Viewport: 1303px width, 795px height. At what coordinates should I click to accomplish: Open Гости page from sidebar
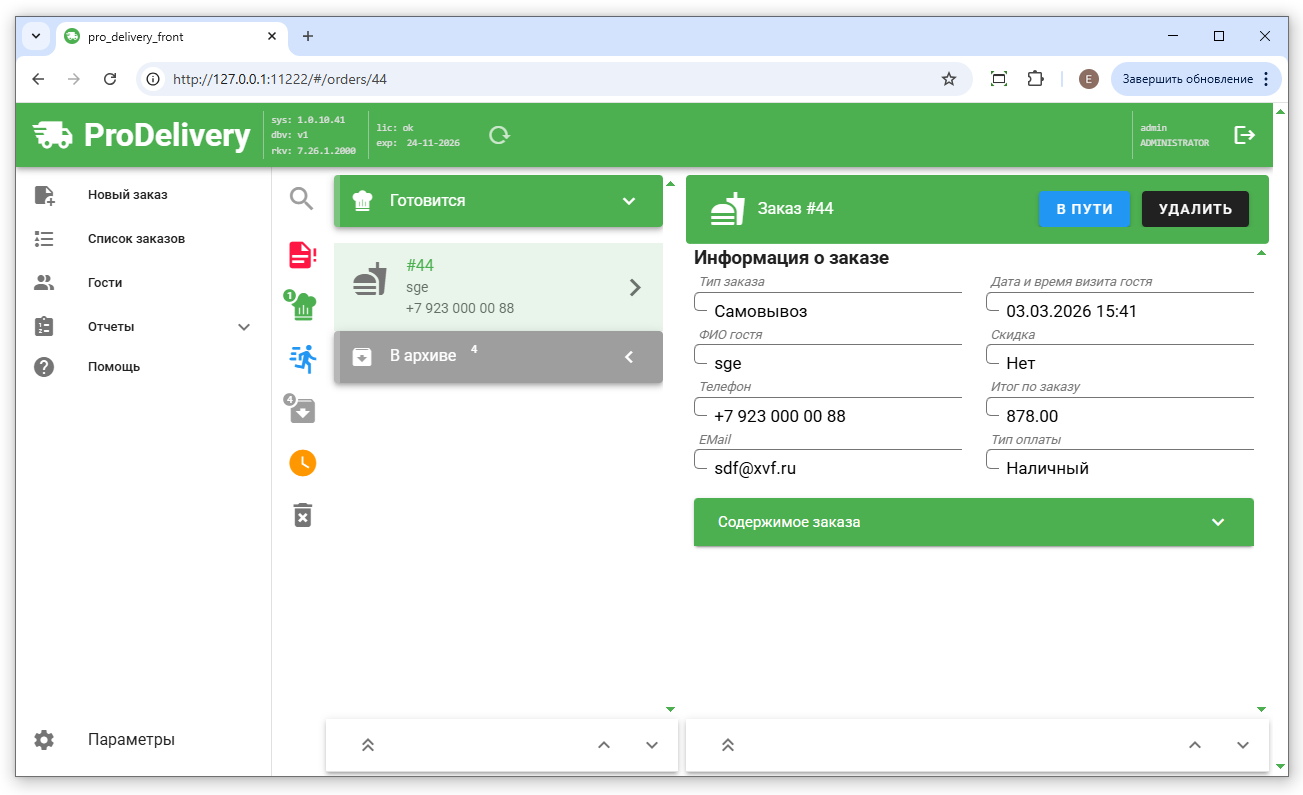[x=105, y=283]
